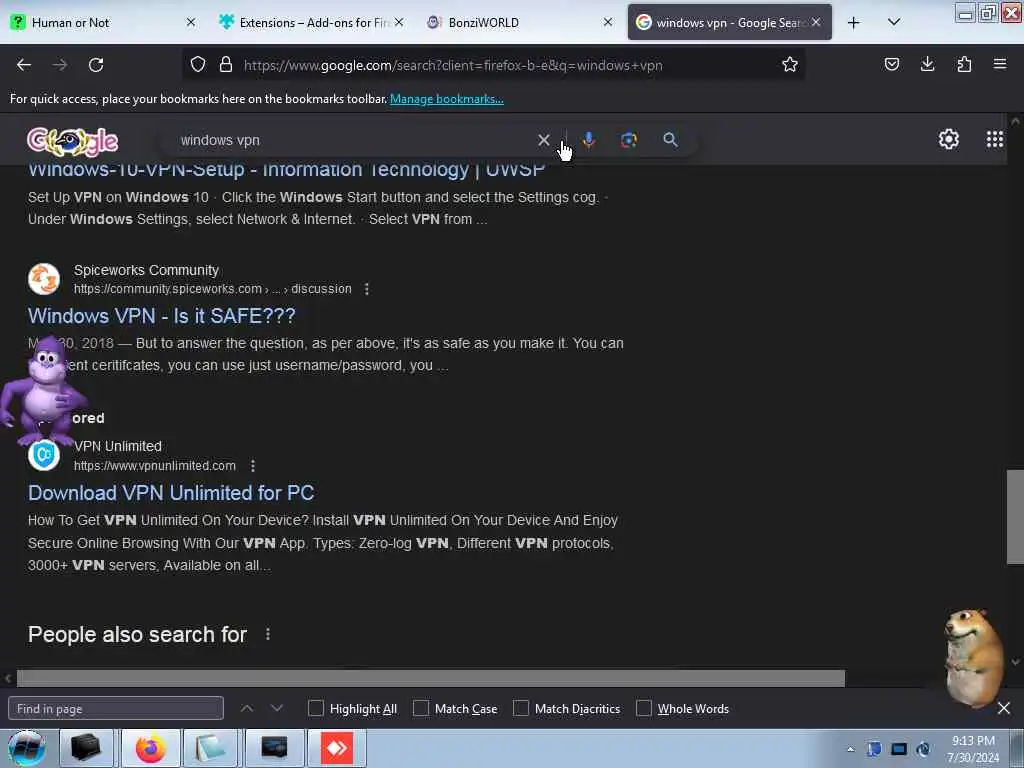This screenshot has height=768, width=1024.
Task: Click the Google logo
Action: pos(72,141)
